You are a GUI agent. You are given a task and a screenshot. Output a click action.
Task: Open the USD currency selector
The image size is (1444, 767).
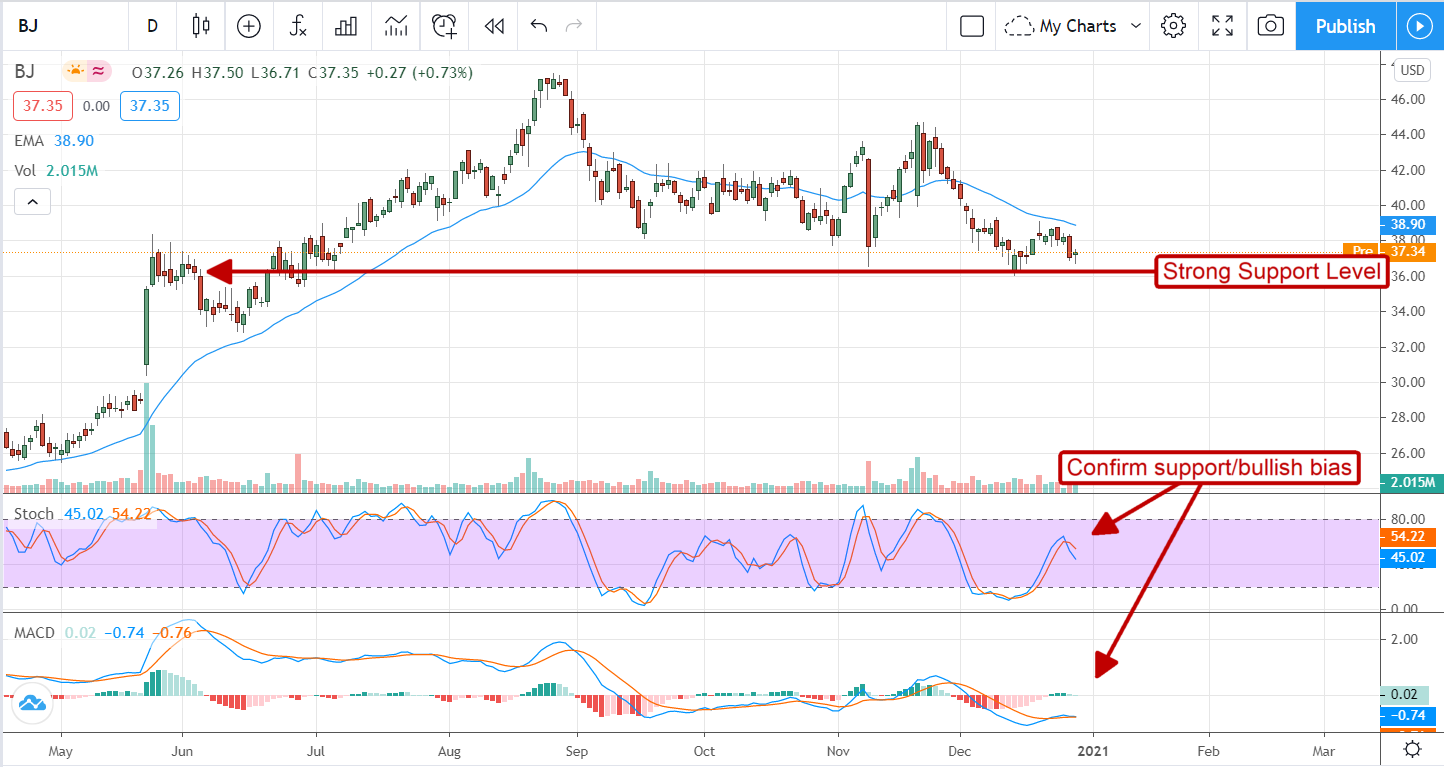[x=1412, y=70]
